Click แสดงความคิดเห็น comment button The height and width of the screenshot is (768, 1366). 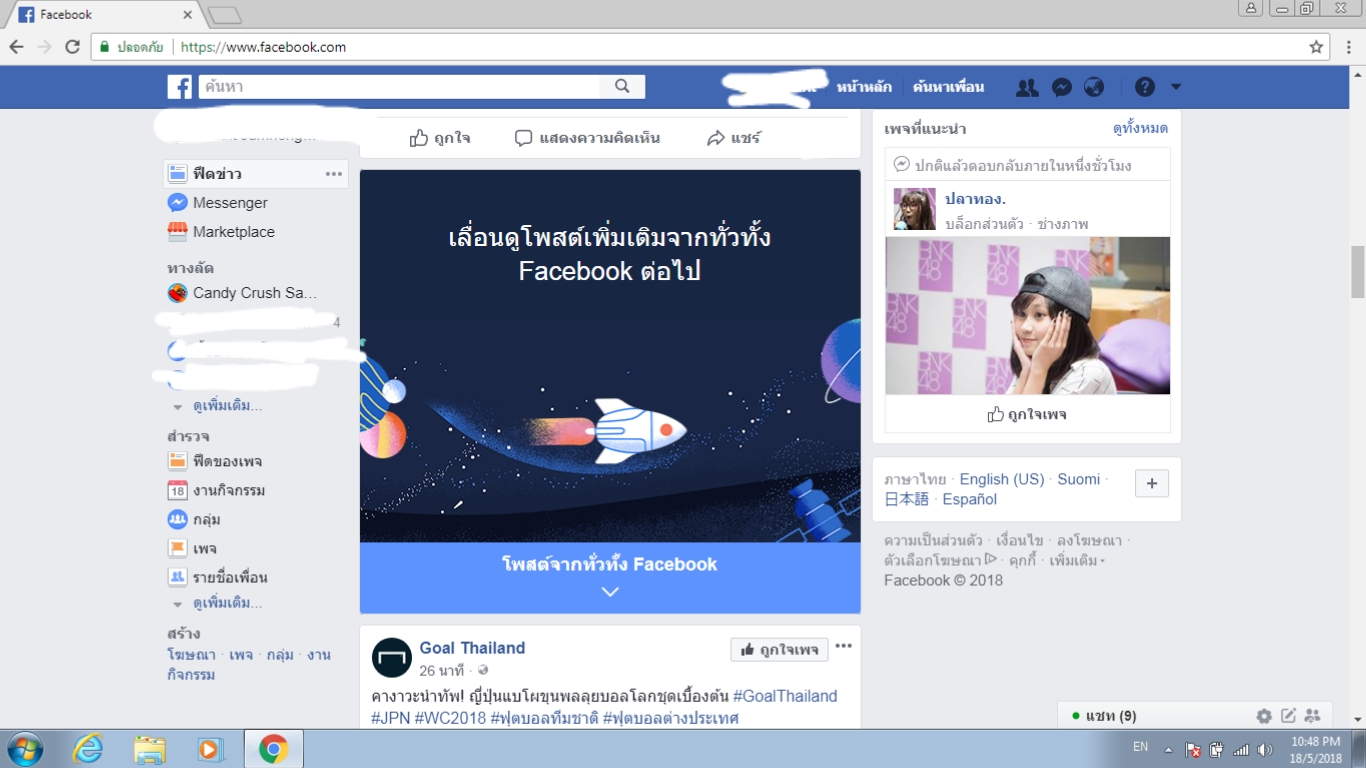[587, 138]
